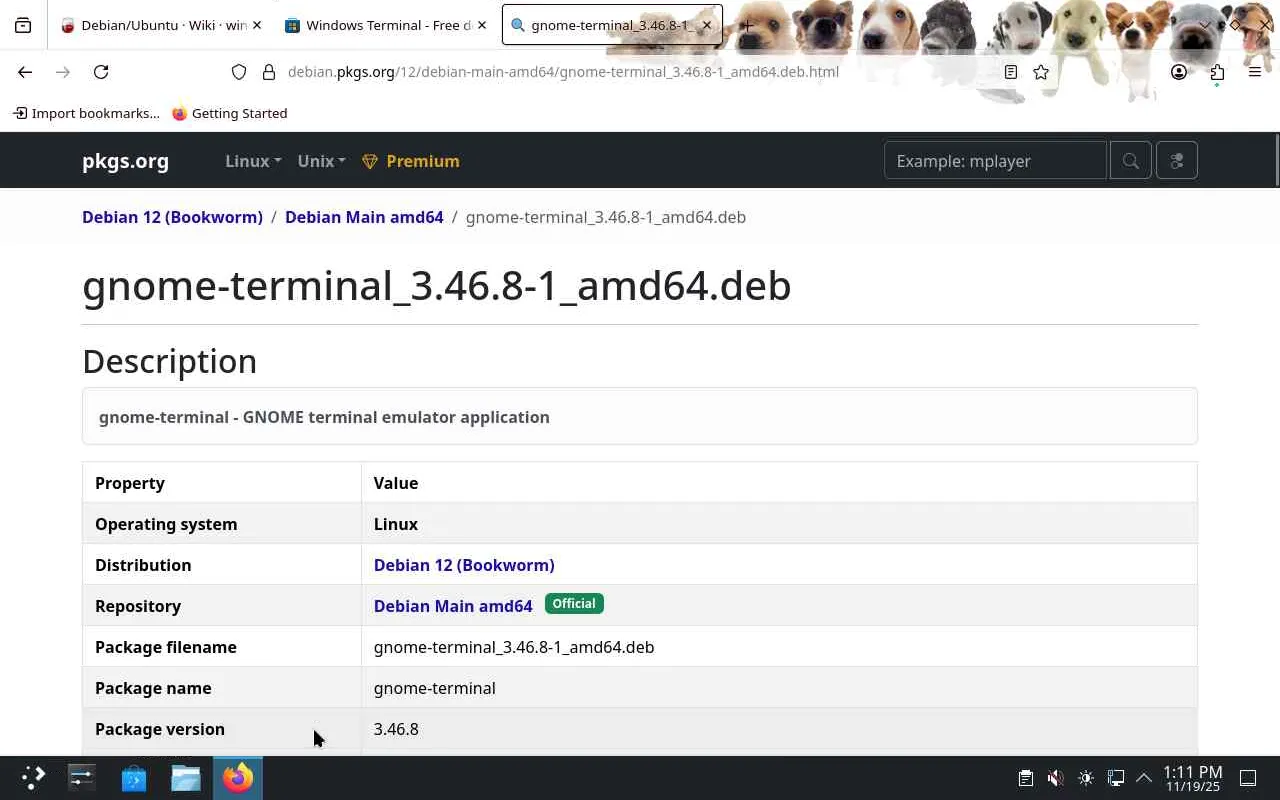Open the Premium link in the navbar
The width and height of the screenshot is (1280, 800).
point(411,161)
